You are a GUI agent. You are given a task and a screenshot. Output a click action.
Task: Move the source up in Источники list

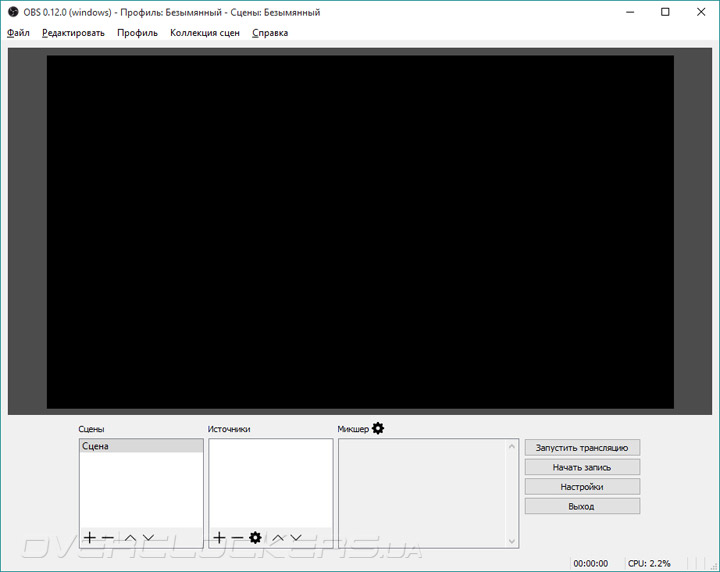(x=278, y=538)
